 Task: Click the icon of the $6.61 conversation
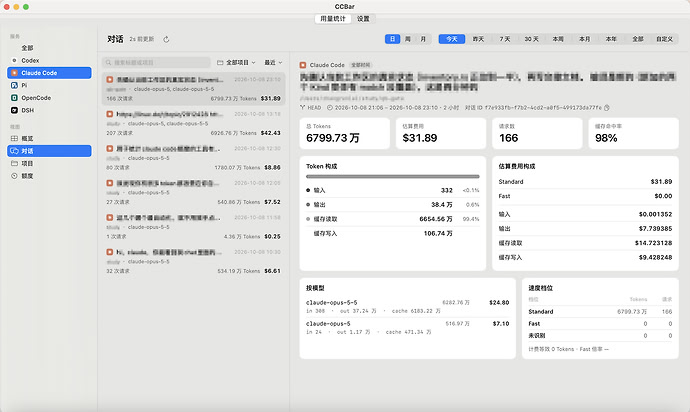[x=110, y=252]
